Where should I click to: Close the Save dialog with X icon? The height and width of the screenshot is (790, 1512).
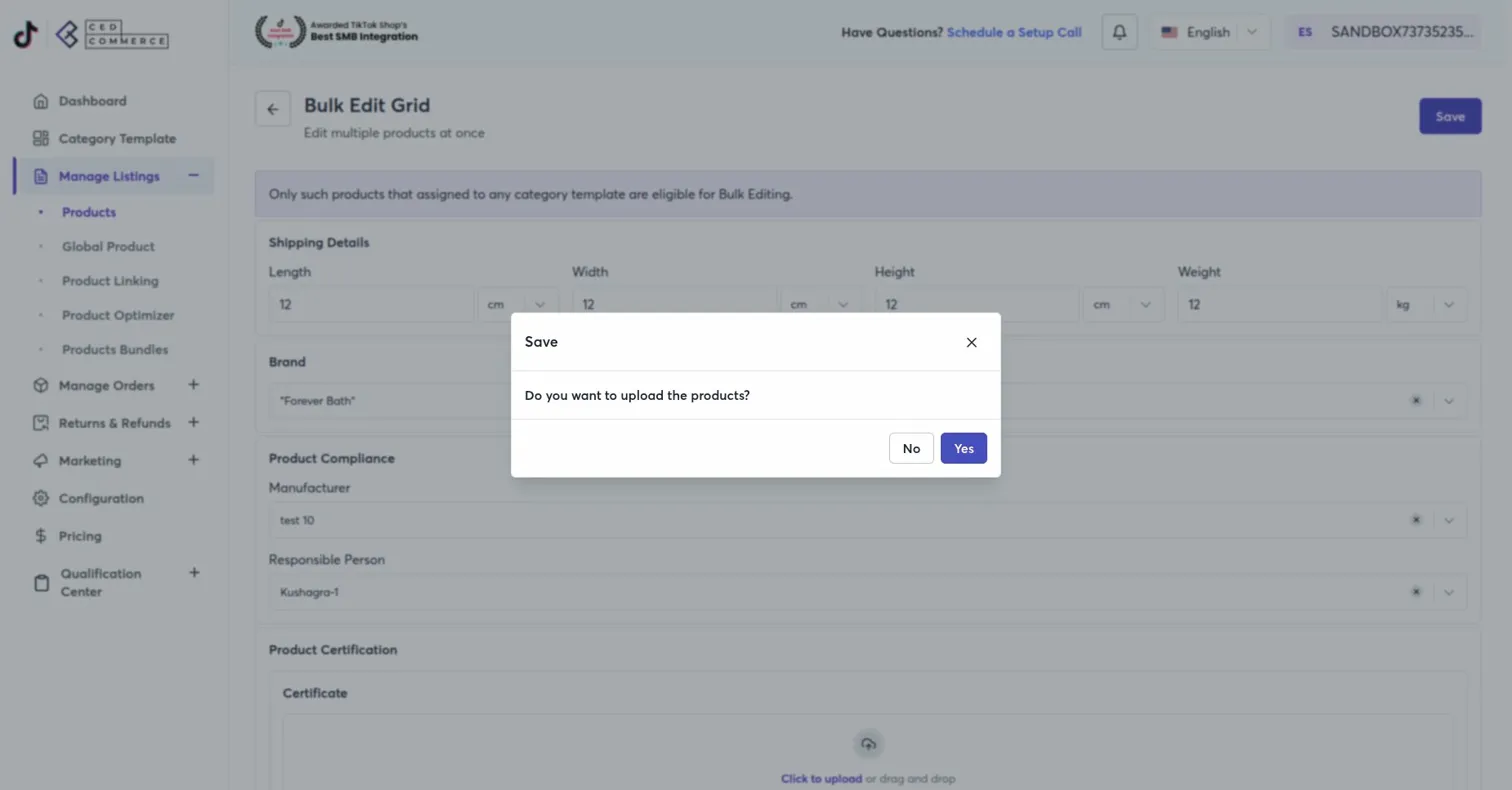971,342
